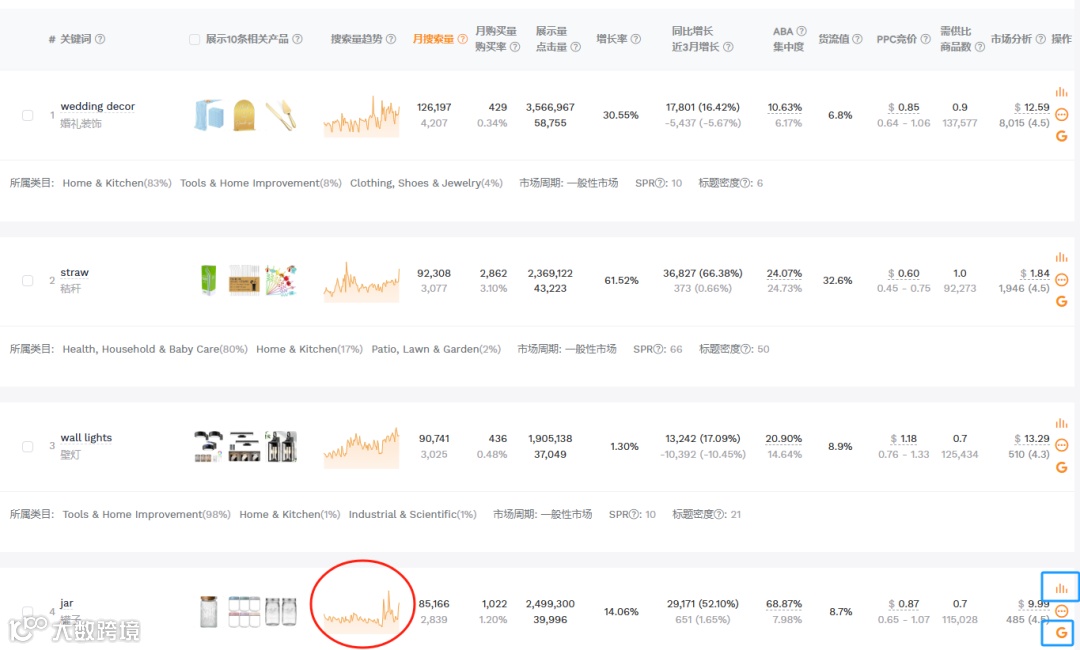Image resolution: width=1080 pixels, height=650 pixels.
Task: Click Tools & Home Improvement(8%) category
Action: point(261,183)
